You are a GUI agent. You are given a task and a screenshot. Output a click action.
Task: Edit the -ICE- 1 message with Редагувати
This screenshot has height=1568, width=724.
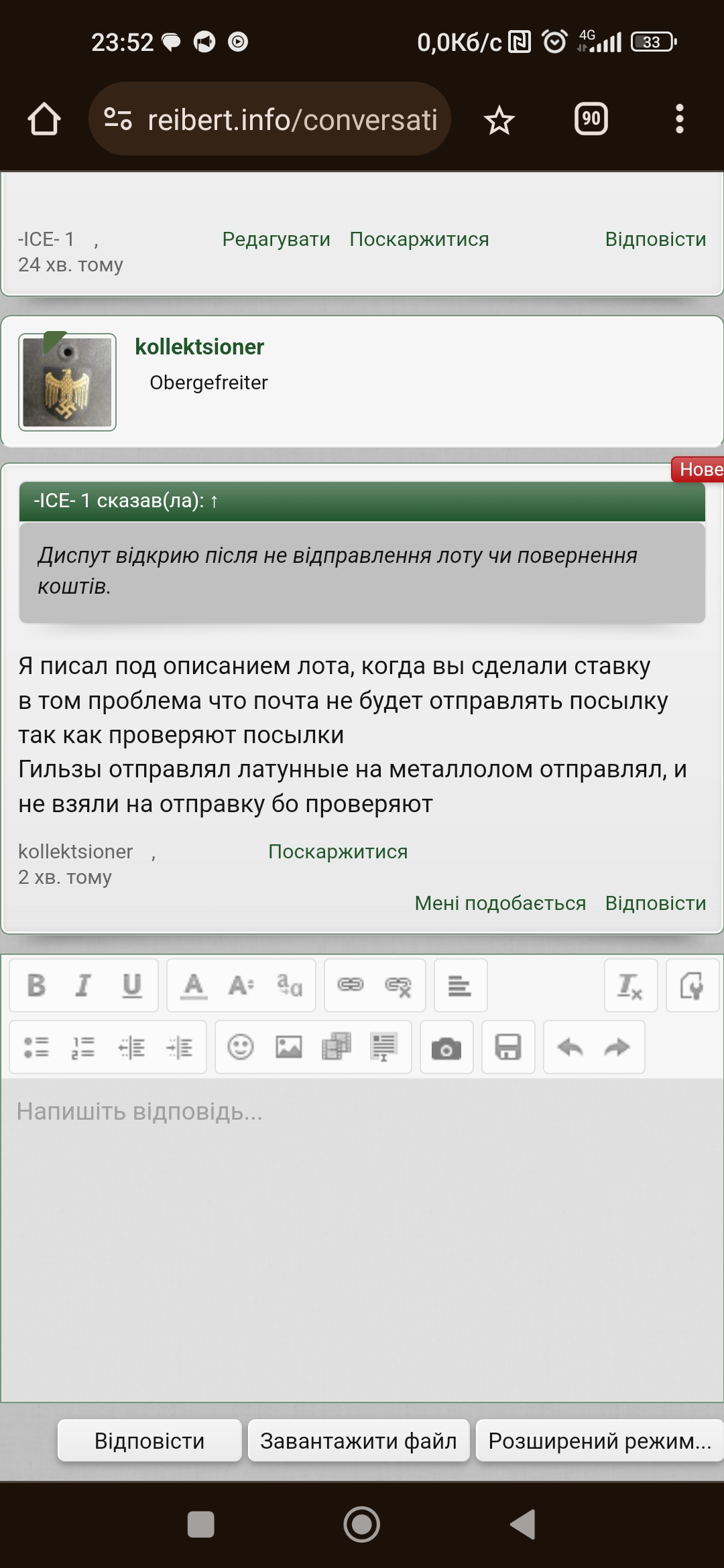coord(276,239)
